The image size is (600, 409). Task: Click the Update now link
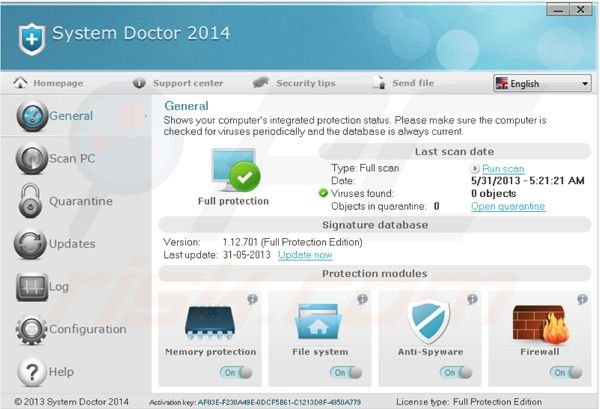[x=305, y=255]
